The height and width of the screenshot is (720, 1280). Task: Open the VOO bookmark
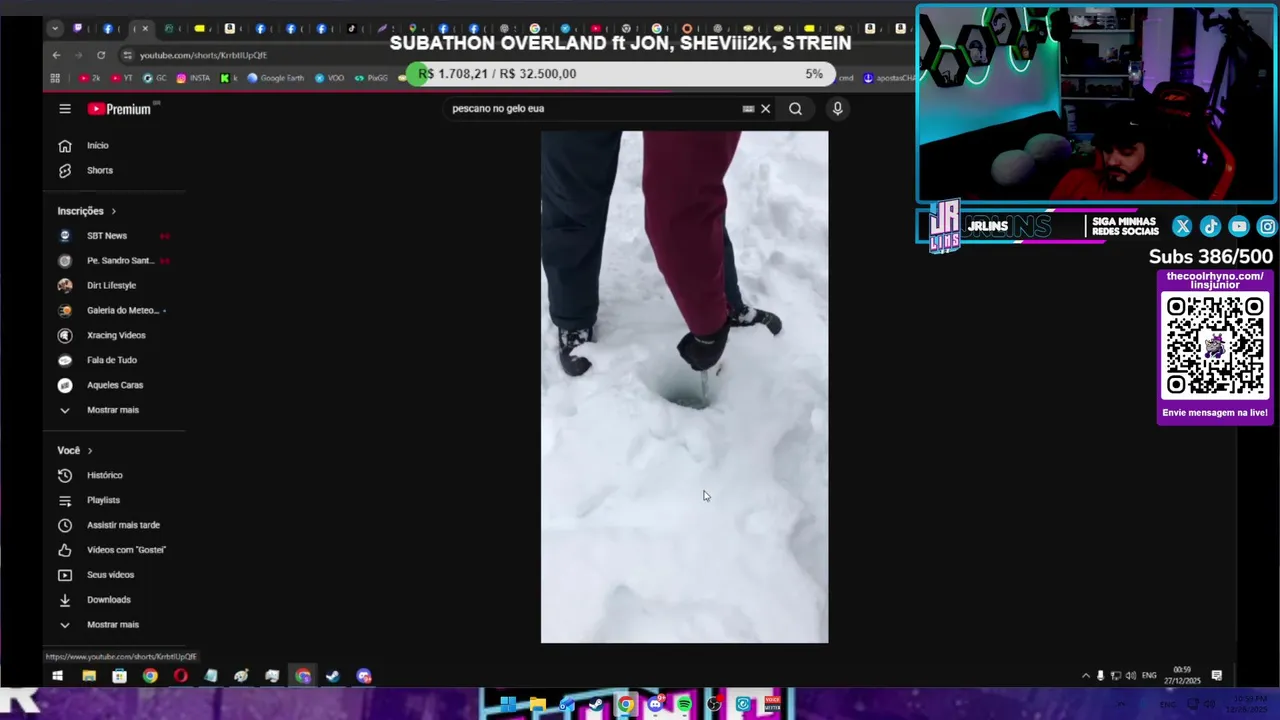coord(329,78)
